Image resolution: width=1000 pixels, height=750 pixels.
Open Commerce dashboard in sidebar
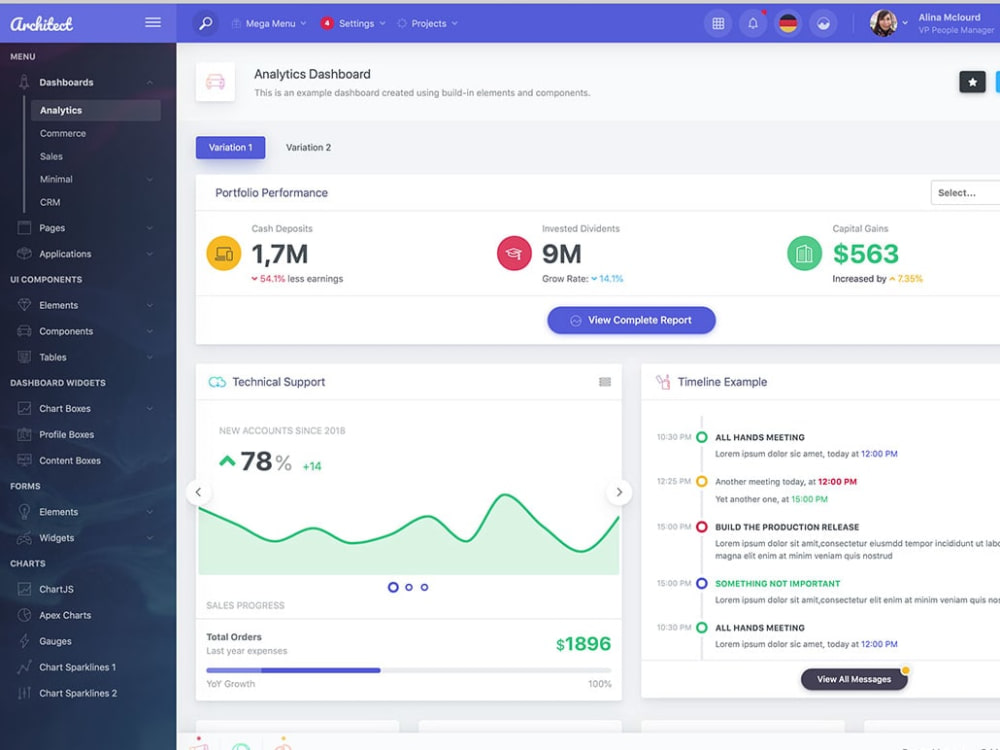pos(62,133)
